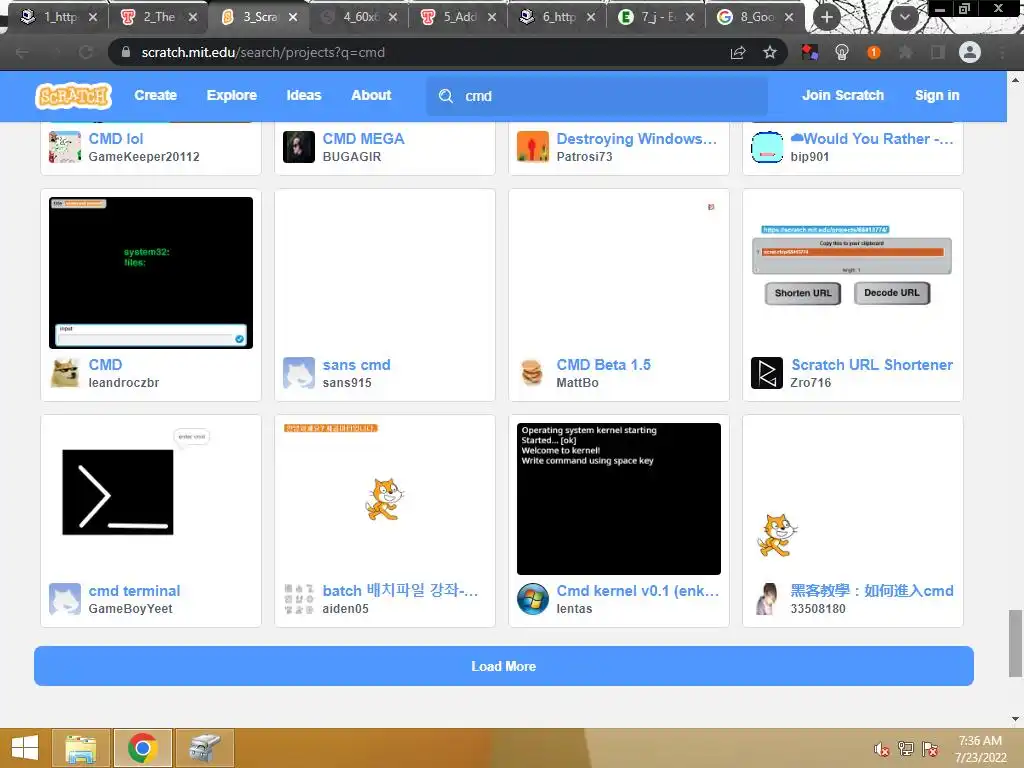This screenshot has height=768, width=1024.
Task: Open the tab search dropdown arrow
Action: point(904,18)
